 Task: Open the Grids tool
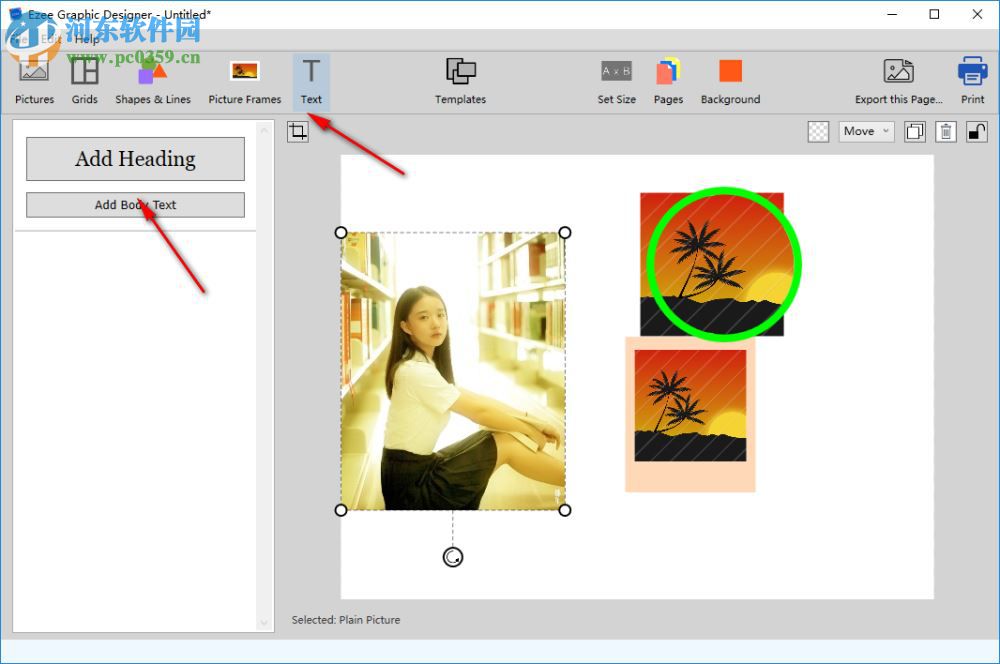84,80
